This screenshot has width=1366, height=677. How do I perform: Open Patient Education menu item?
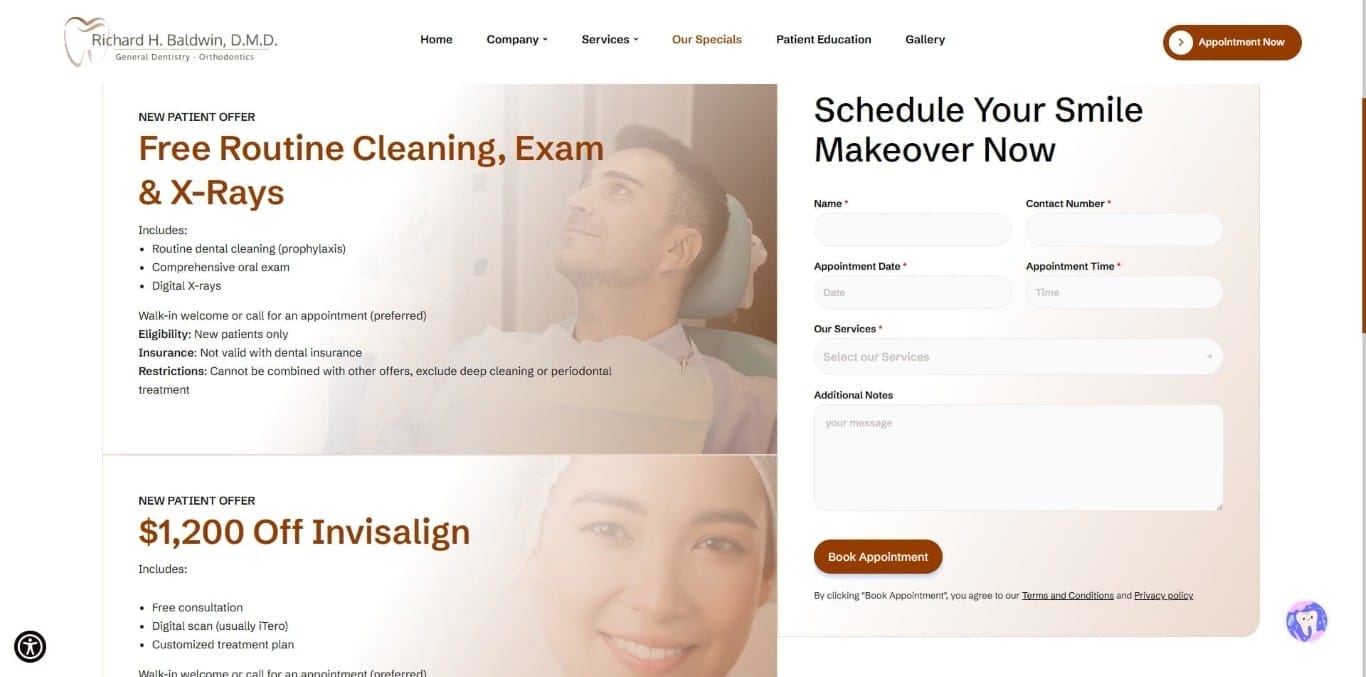823,40
